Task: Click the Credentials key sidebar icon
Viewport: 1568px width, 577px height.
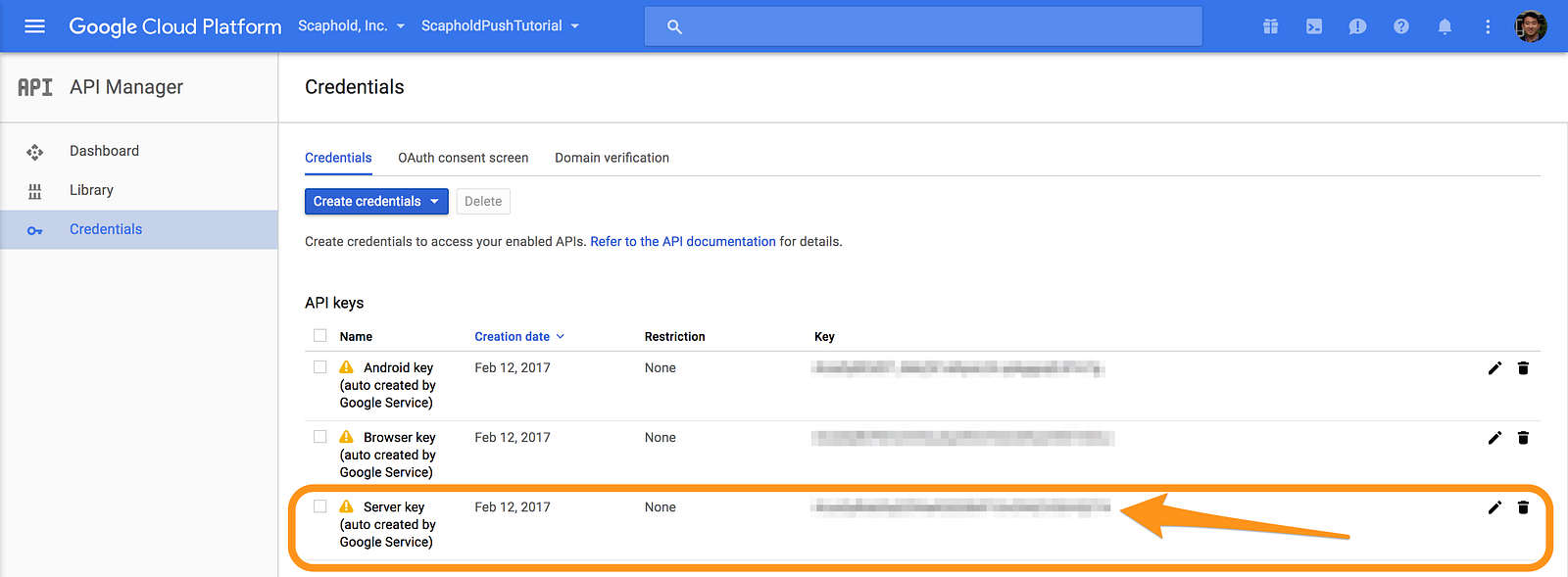Action: point(35,230)
